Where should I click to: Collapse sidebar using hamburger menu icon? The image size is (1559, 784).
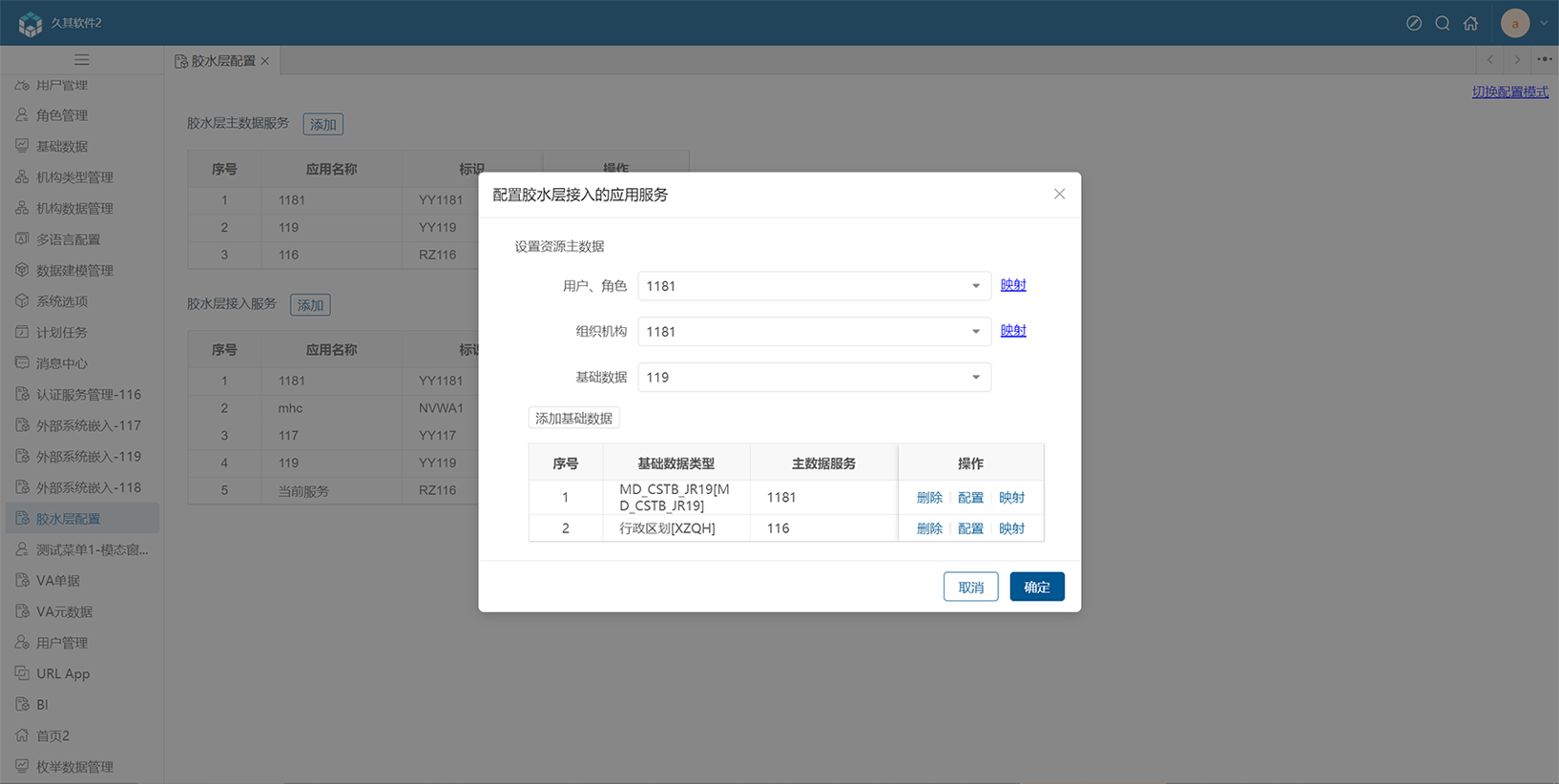[x=82, y=60]
